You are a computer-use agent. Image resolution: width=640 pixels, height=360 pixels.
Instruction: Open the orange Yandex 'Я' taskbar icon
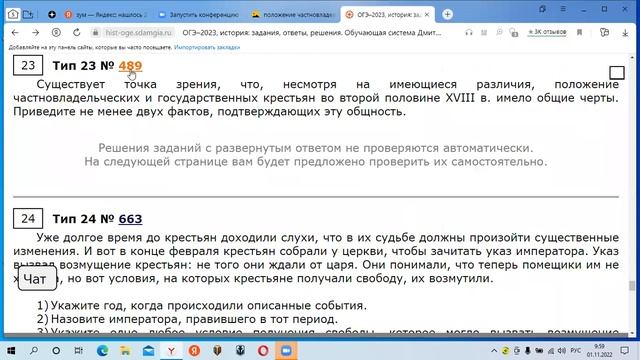pyautogui.click(x=194, y=351)
